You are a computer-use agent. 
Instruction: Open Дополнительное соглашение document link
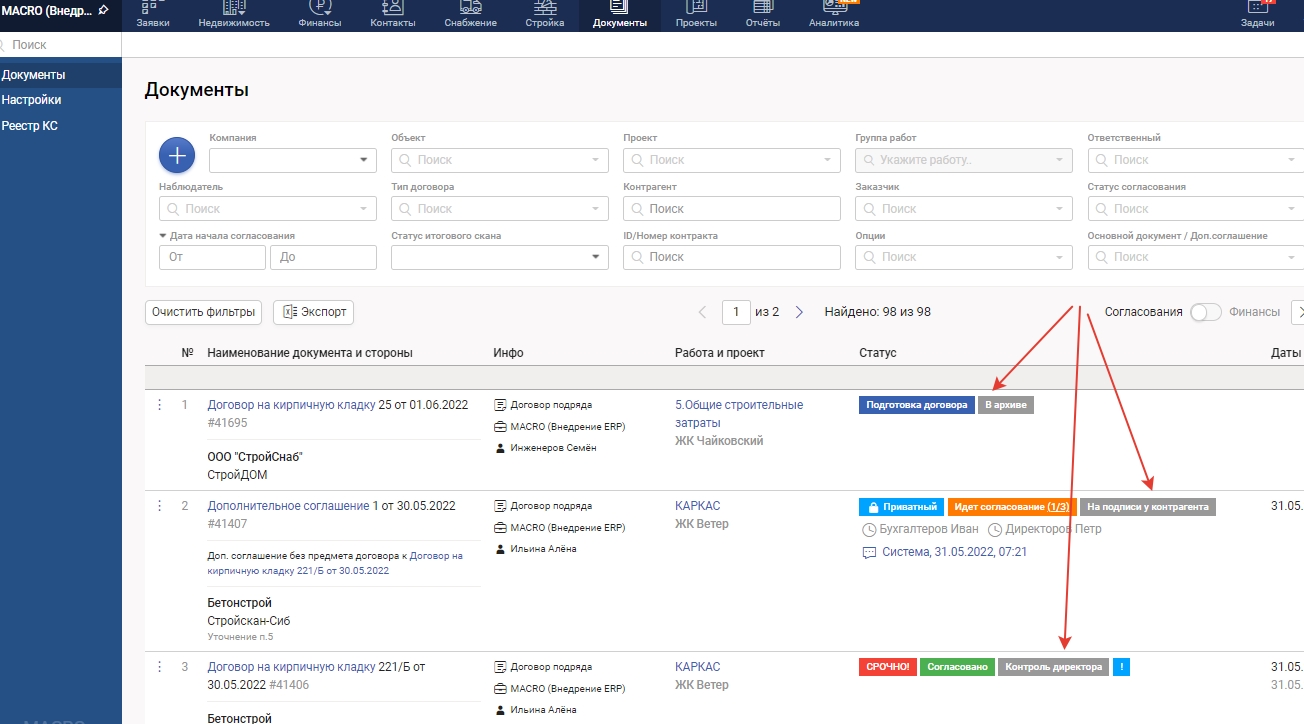(288, 506)
